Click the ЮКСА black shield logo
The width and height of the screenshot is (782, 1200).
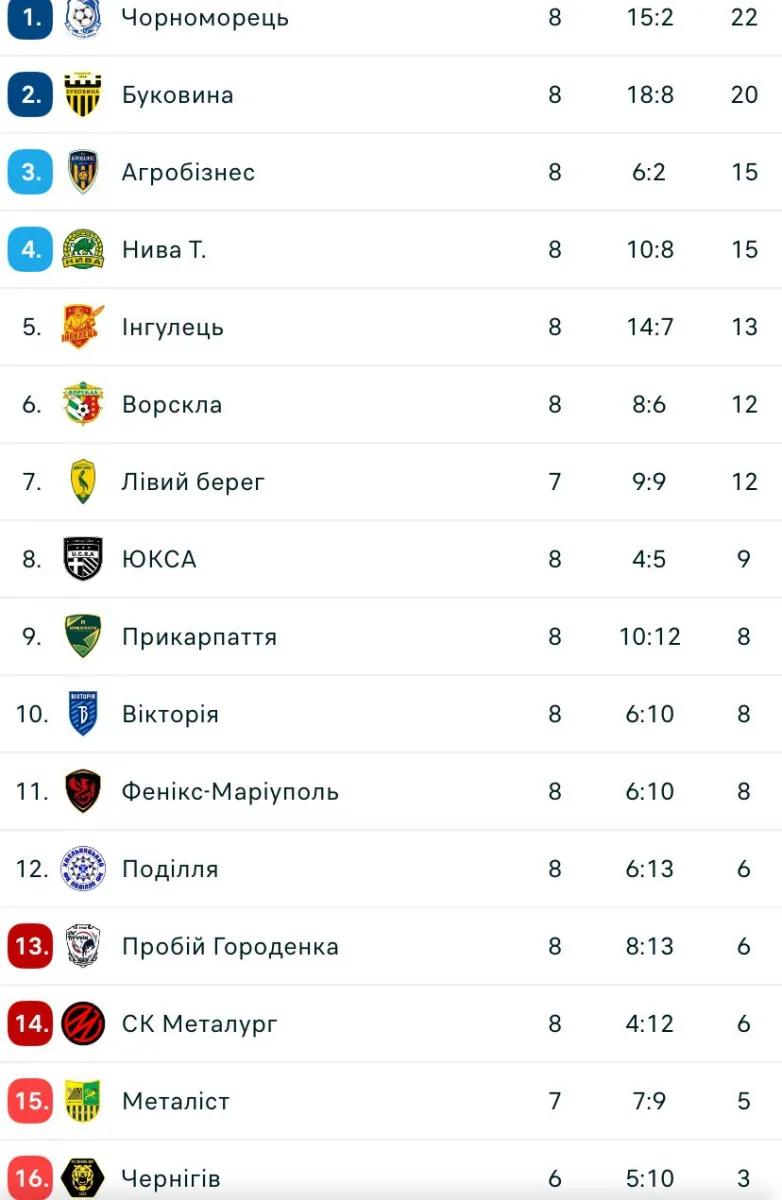click(x=83, y=559)
